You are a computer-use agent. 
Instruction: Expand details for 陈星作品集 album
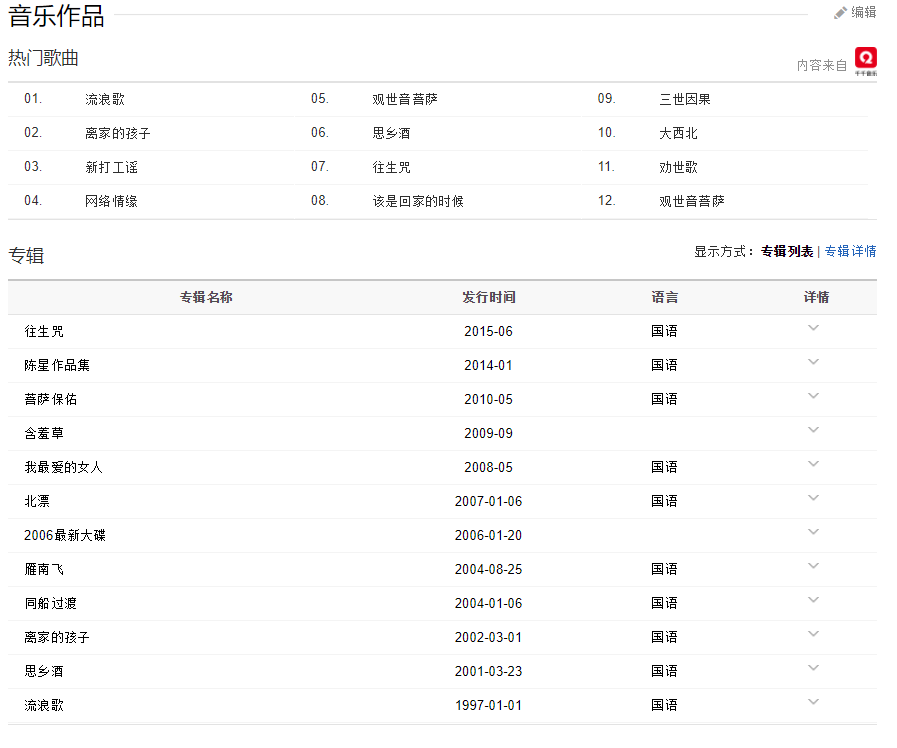point(813,362)
